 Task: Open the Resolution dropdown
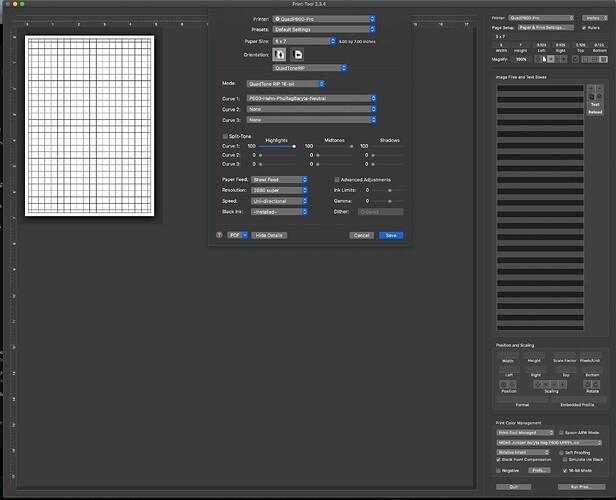pyautogui.click(x=279, y=189)
